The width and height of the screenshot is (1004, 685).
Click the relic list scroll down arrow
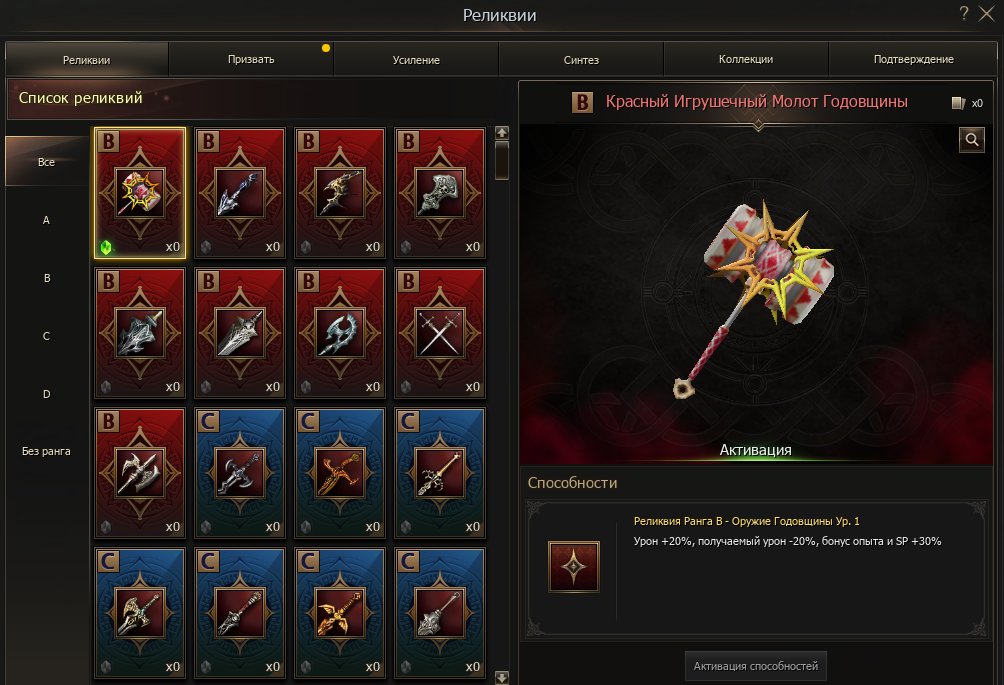pos(502,677)
